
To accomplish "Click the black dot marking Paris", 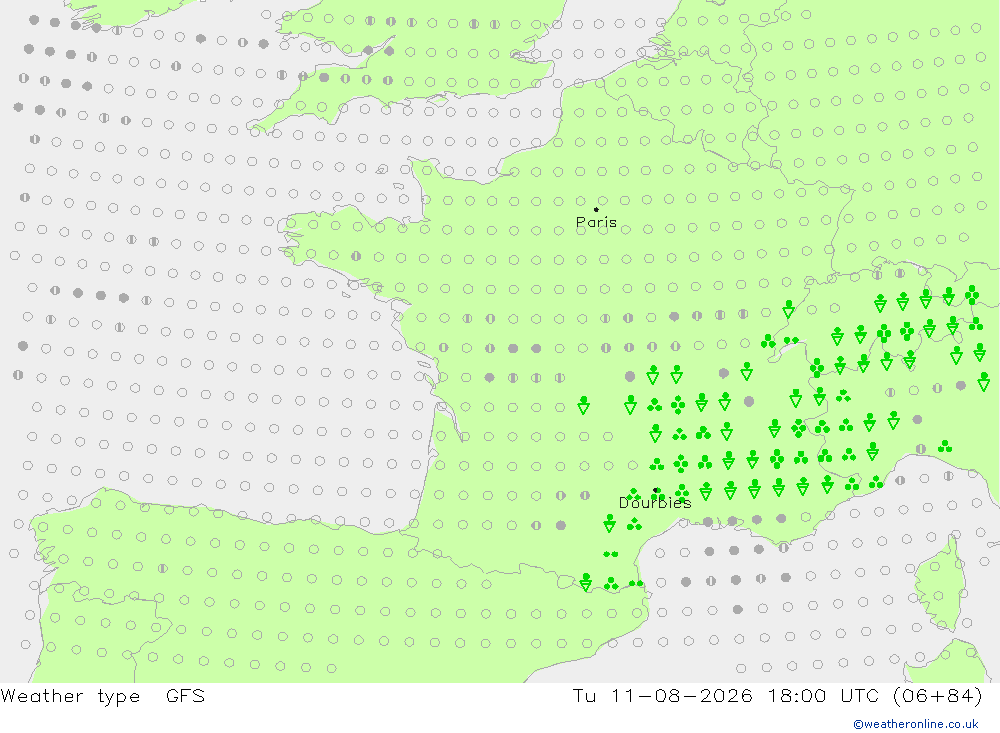I will click(x=596, y=209).
